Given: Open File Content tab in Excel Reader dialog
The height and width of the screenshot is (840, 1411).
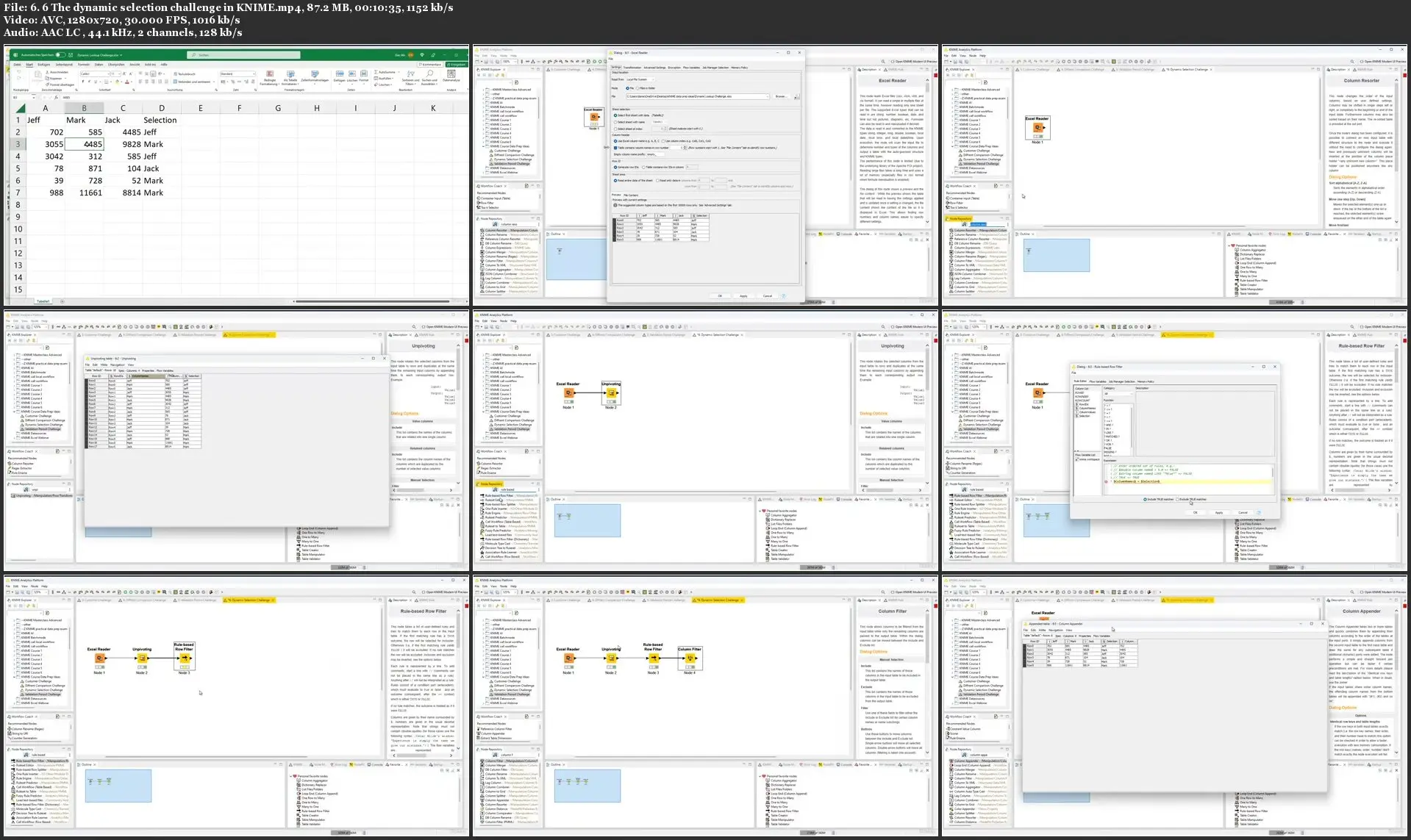Looking at the screenshot, I should (x=631, y=195).
